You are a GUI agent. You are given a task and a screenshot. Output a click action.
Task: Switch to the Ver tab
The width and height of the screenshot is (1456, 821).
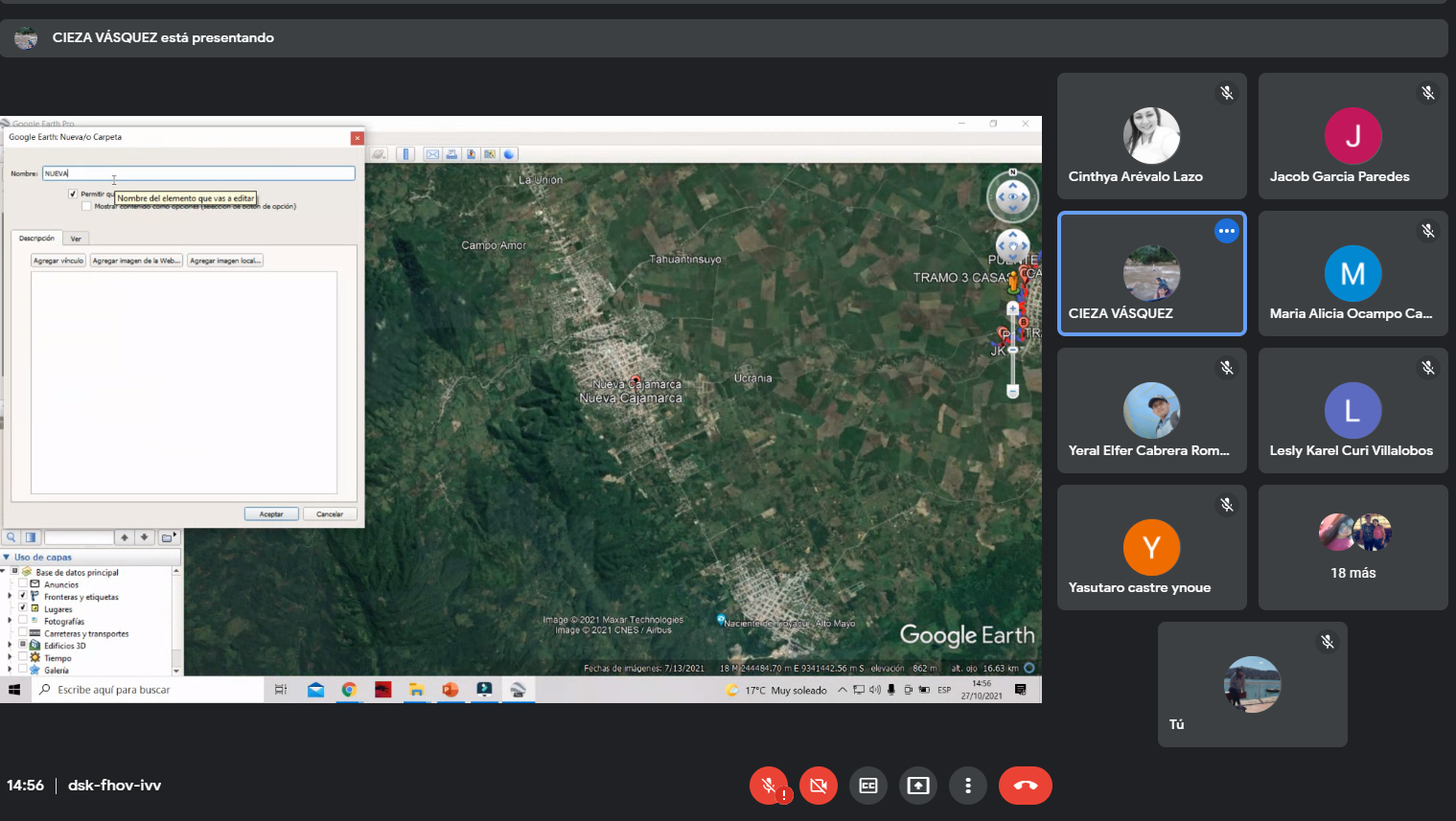pyautogui.click(x=76, y=239)
